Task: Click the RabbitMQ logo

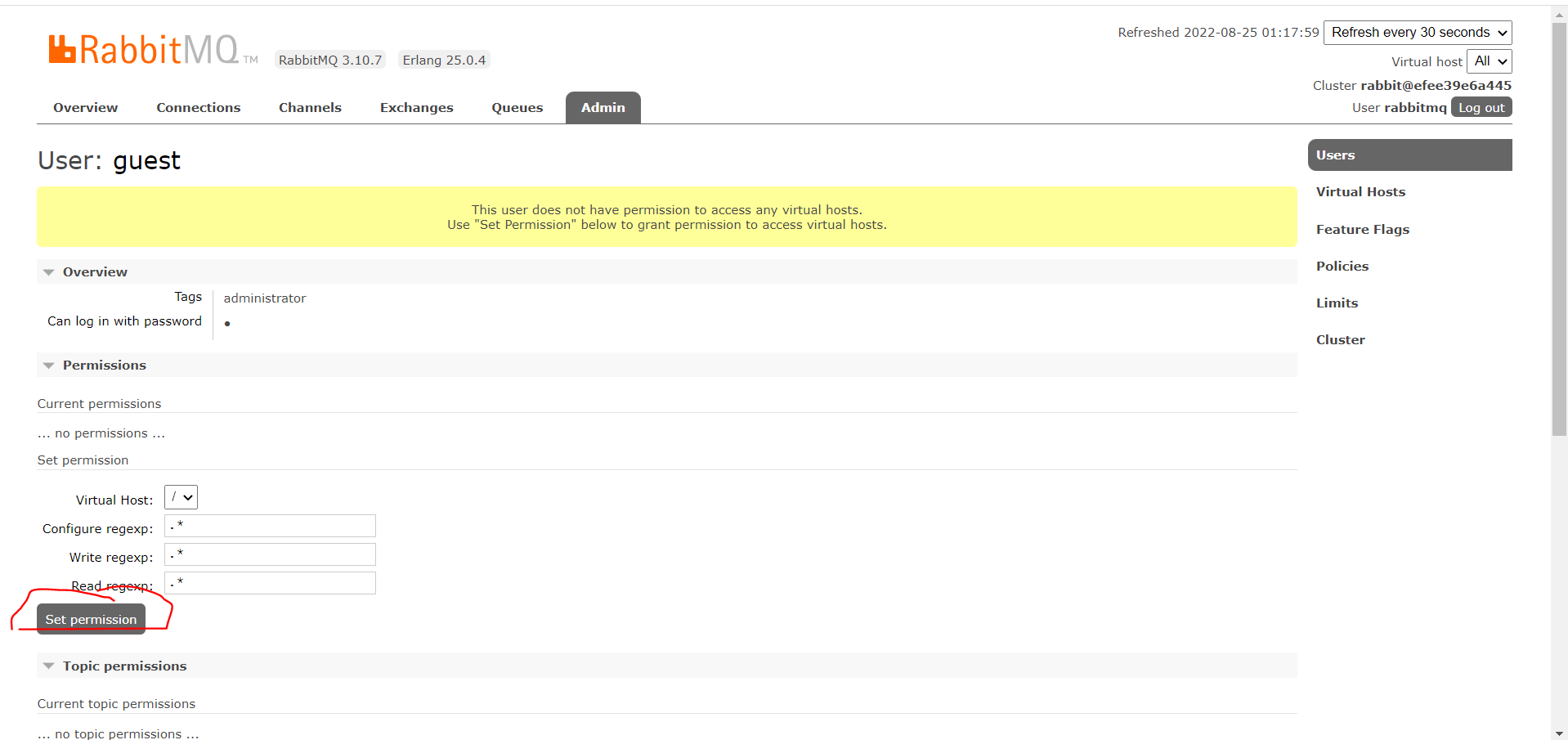Action: 153,50
